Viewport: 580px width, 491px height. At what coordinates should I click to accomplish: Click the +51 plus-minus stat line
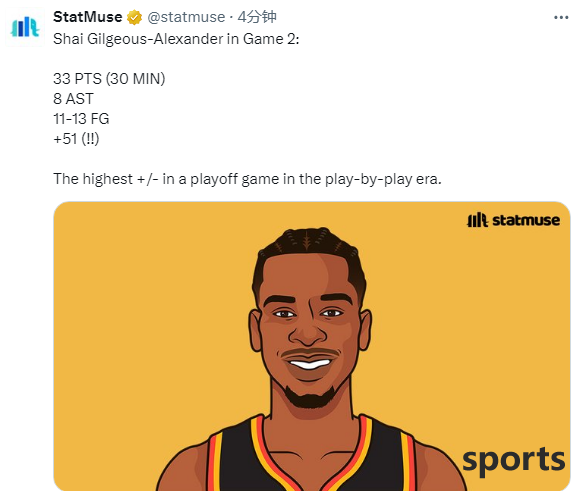(x=76, y=139)
